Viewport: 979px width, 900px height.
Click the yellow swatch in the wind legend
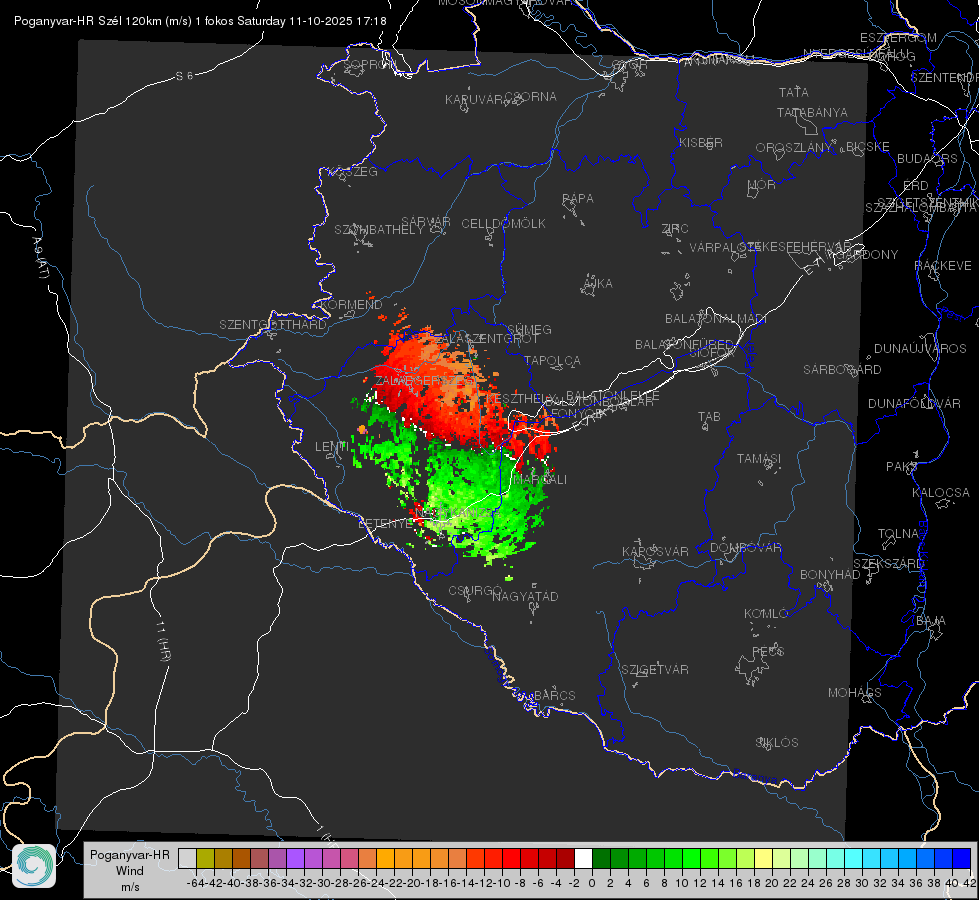pos(763,858)
